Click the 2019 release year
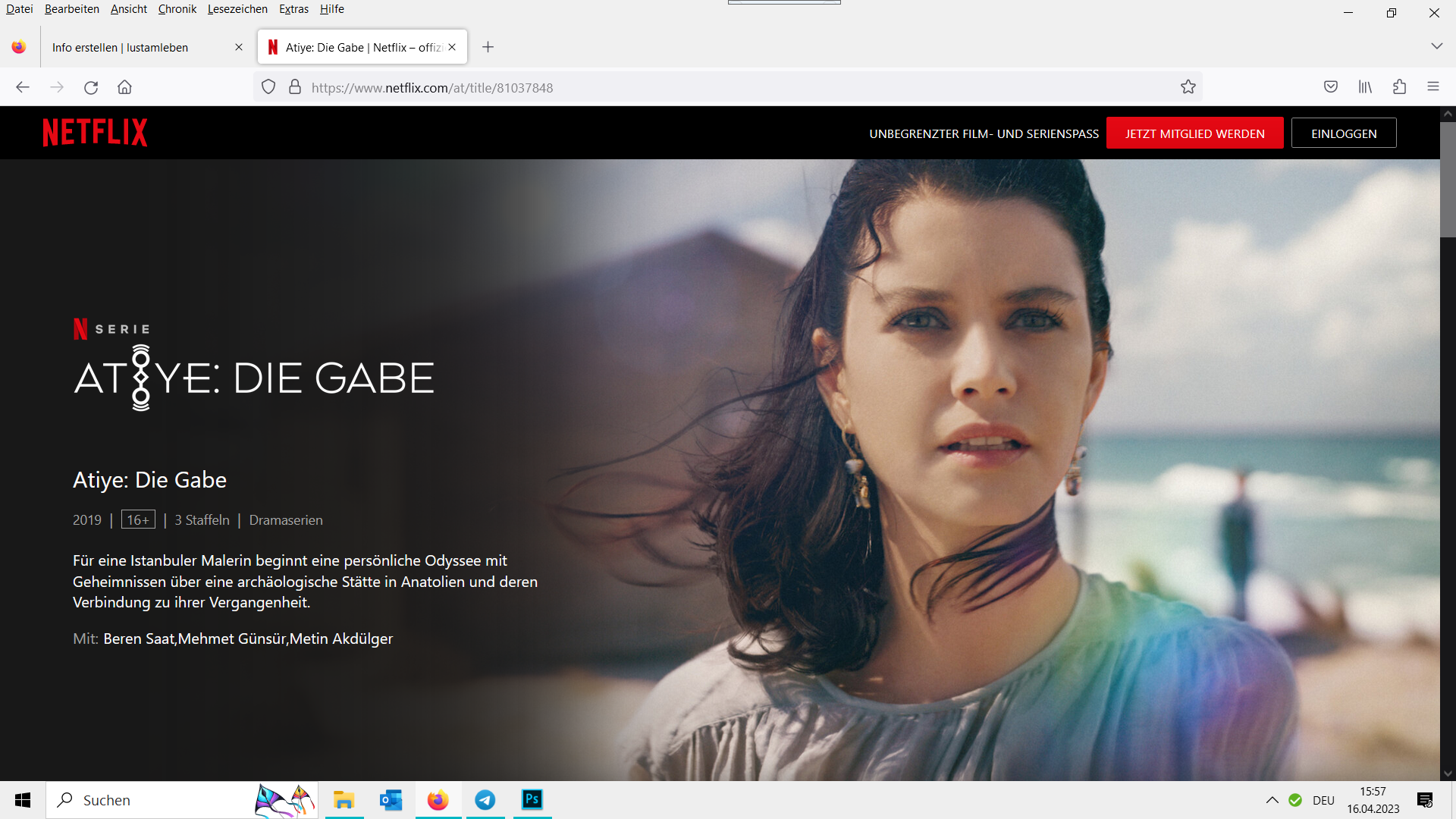Image resolution: width=1456 pixels, height=819 pixels. [x=87, y=520]
